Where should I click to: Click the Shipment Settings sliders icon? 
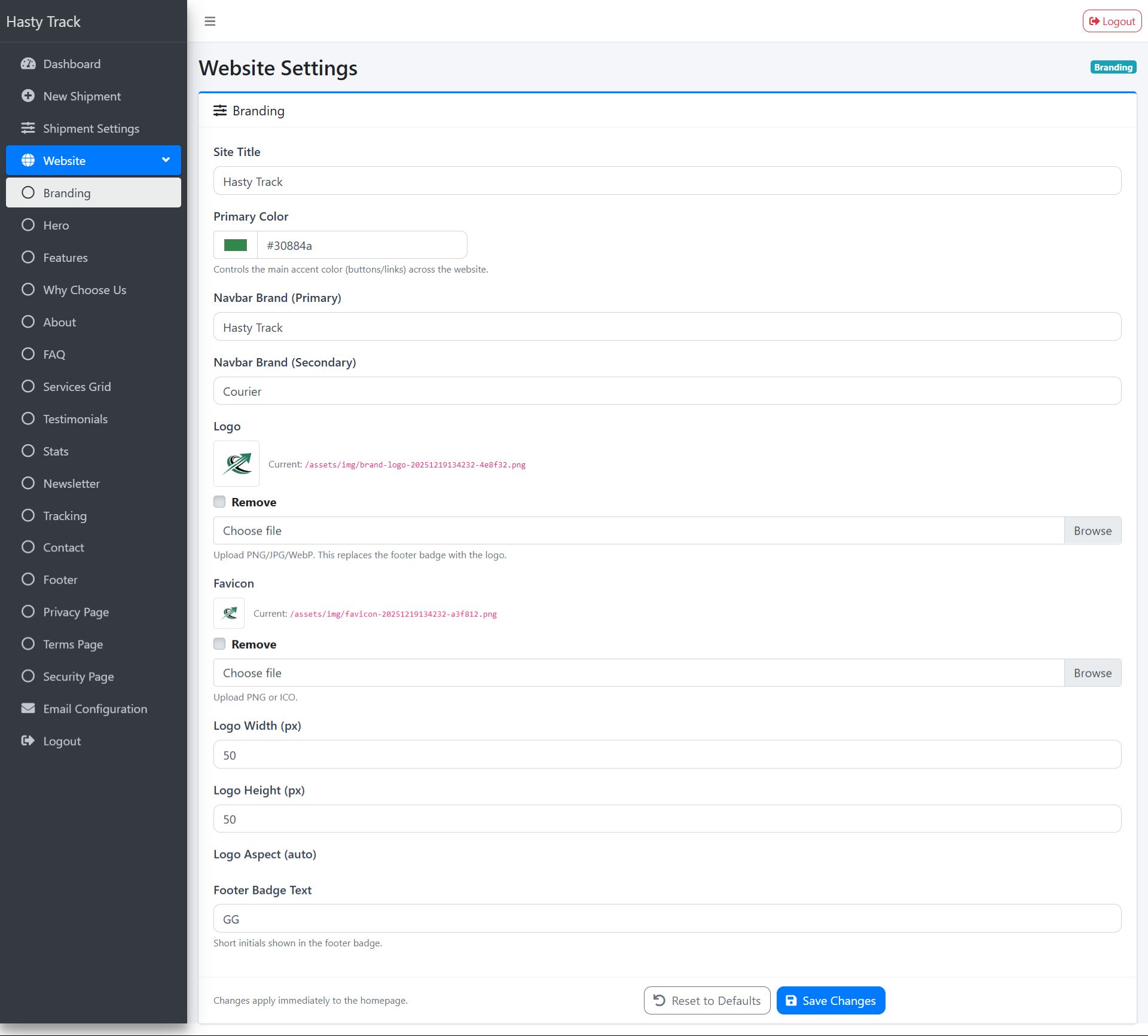28,128
